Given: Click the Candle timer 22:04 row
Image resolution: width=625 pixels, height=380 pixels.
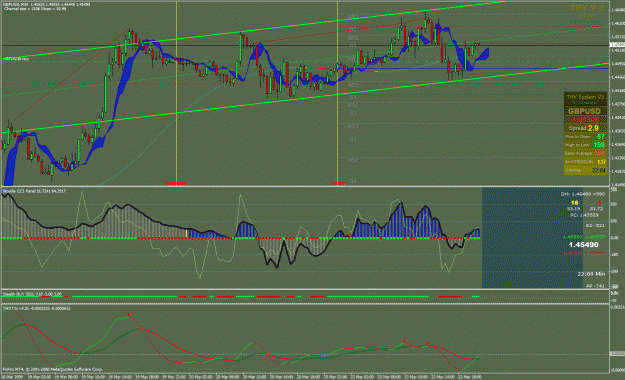Looking at the screenshot, I should pyautogui.click(x=585, y=170).
